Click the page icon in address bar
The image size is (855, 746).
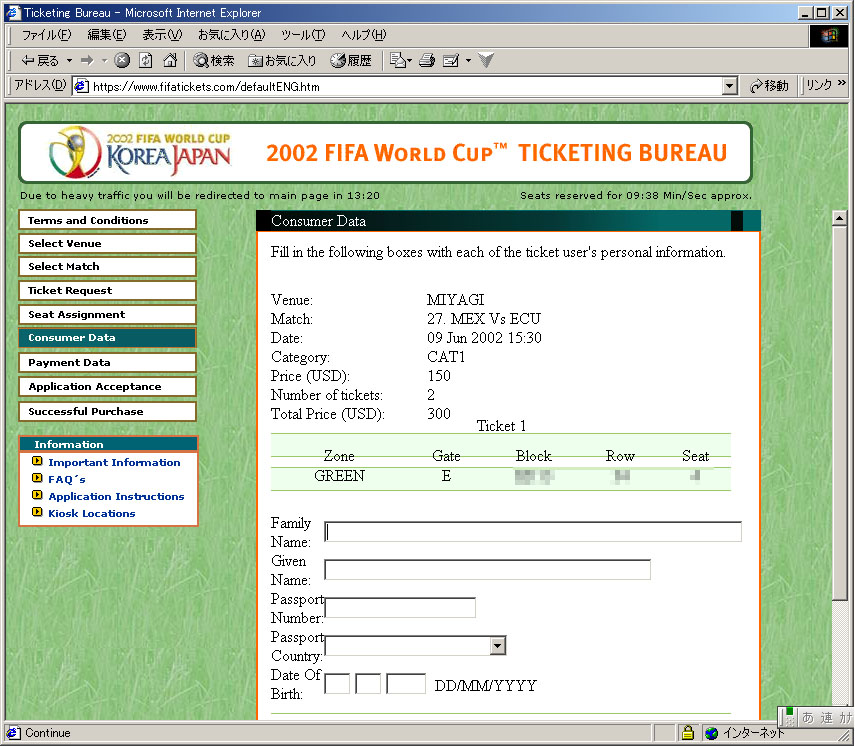pyautogui.click(x=81, y=86)
